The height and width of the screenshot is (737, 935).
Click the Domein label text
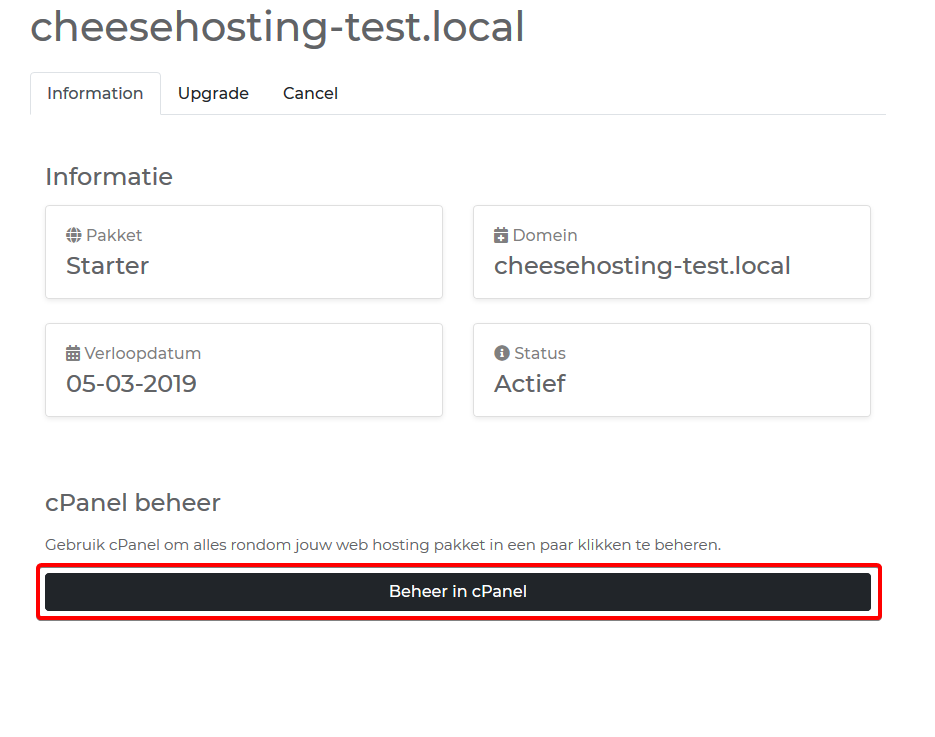point(545,236)
